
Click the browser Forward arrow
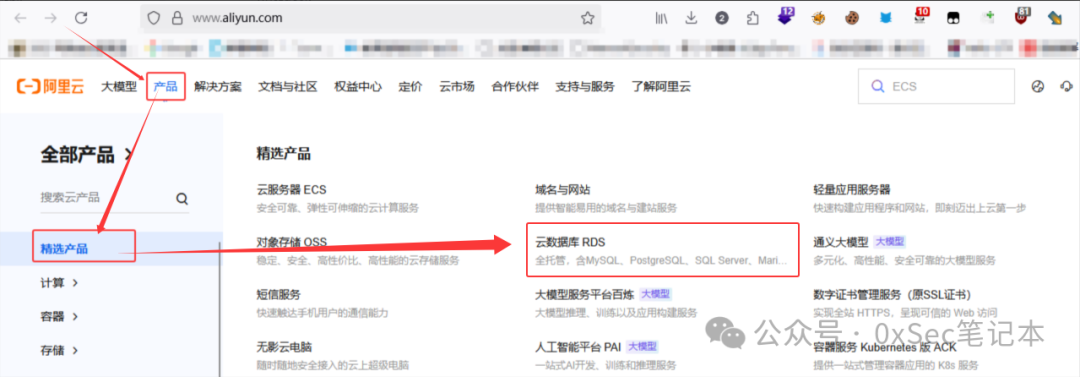point(50,19)
